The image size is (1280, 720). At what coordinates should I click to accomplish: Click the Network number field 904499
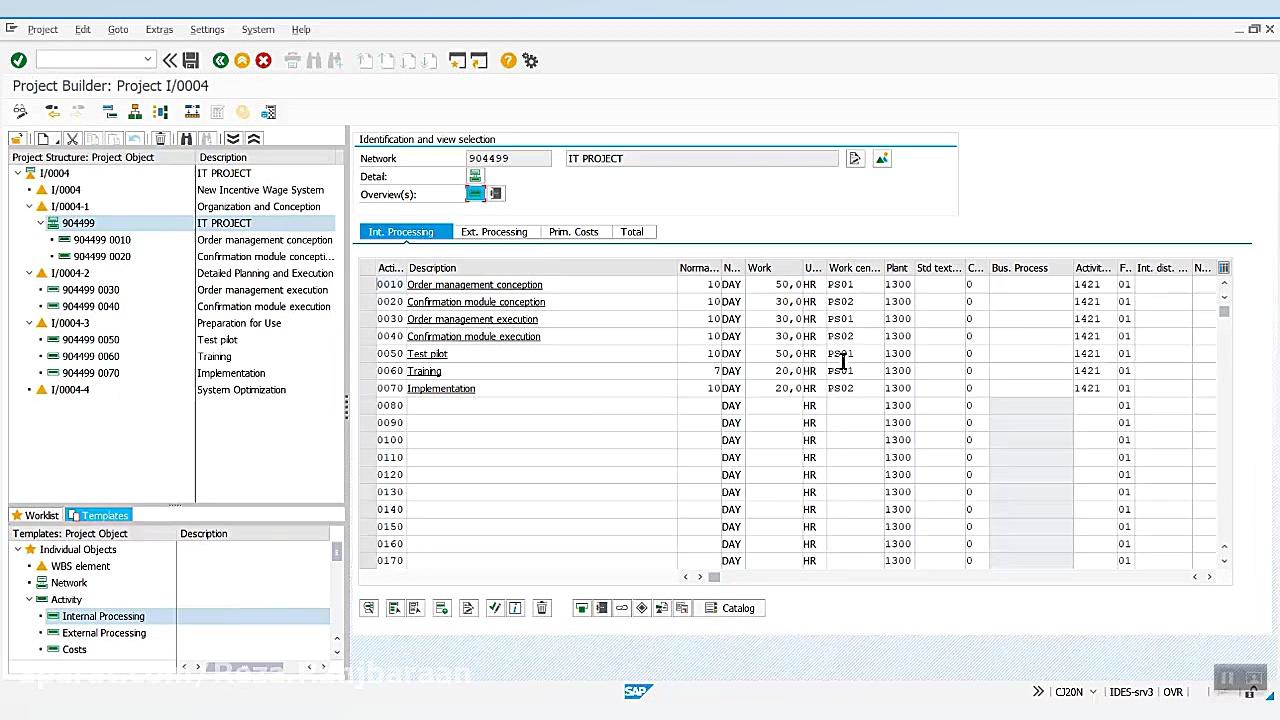pos(509,159)
